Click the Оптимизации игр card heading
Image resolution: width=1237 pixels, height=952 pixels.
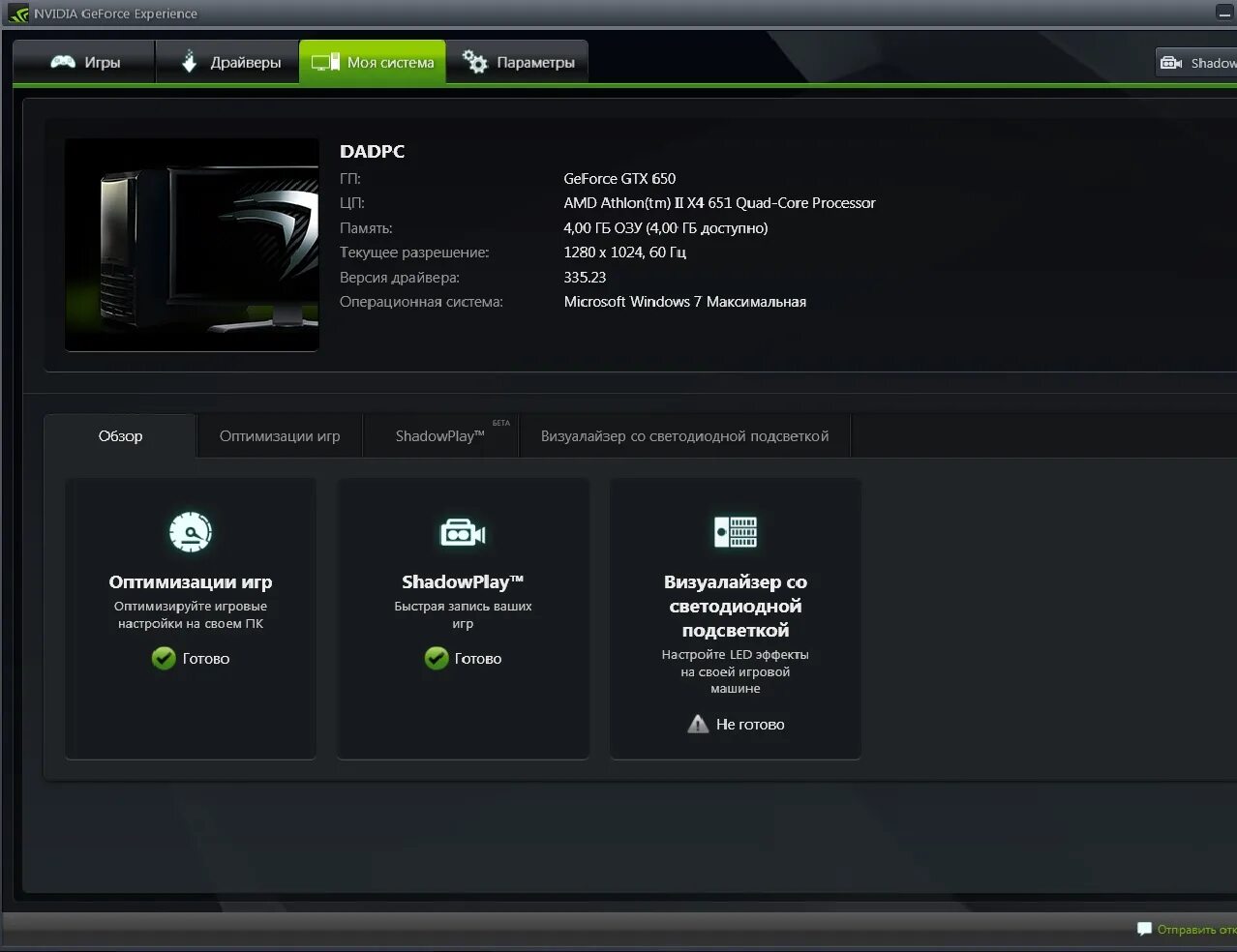191,581
